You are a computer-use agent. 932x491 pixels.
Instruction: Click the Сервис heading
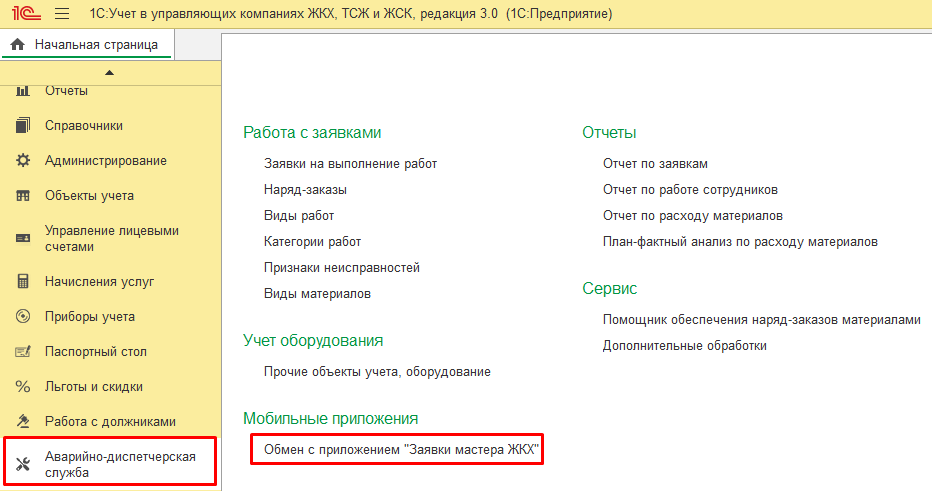(x=609, y=288)
